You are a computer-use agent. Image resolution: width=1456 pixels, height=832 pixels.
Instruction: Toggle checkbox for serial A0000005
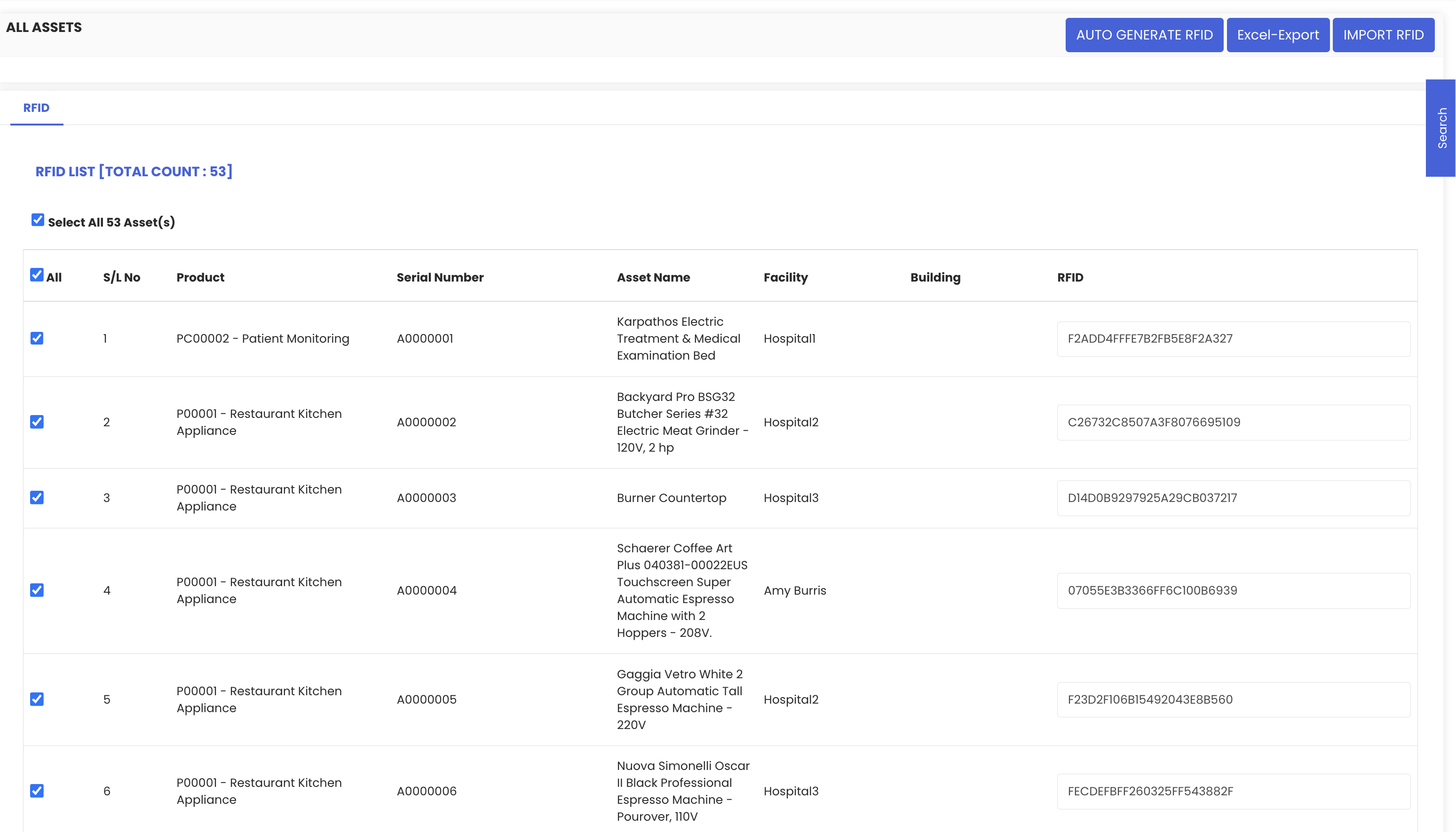[37, 699]
